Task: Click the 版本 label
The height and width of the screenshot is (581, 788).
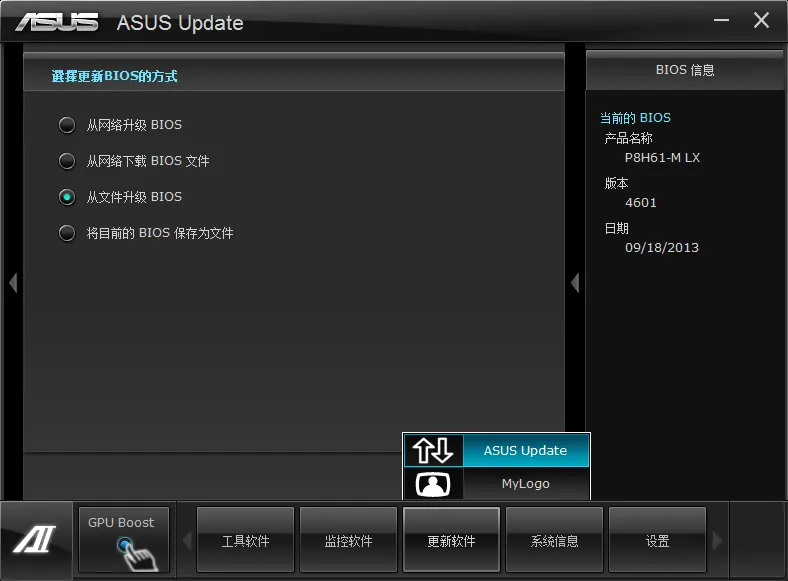Action: pos(616,183)
